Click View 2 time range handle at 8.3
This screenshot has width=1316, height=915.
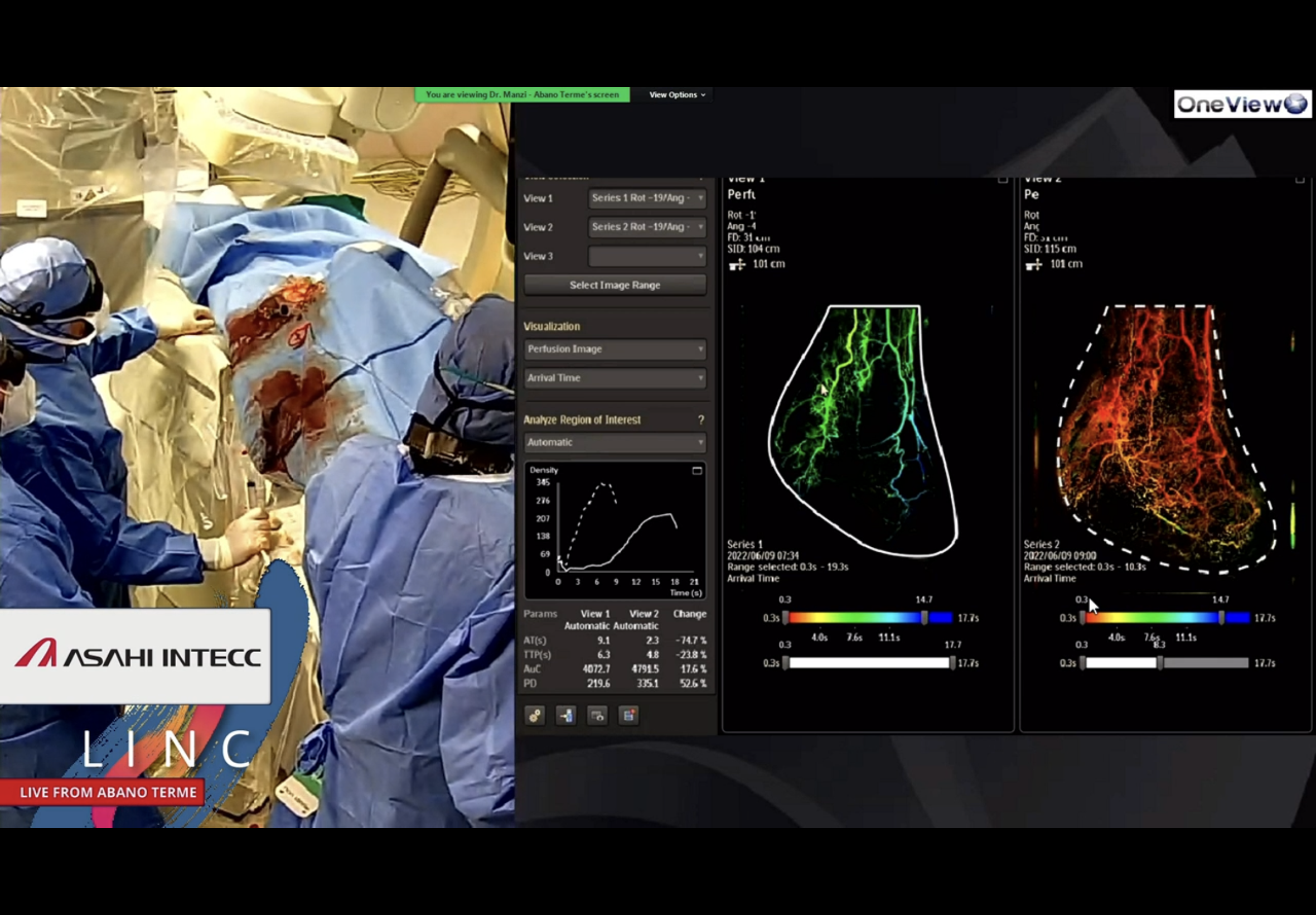coord(1160,663)
